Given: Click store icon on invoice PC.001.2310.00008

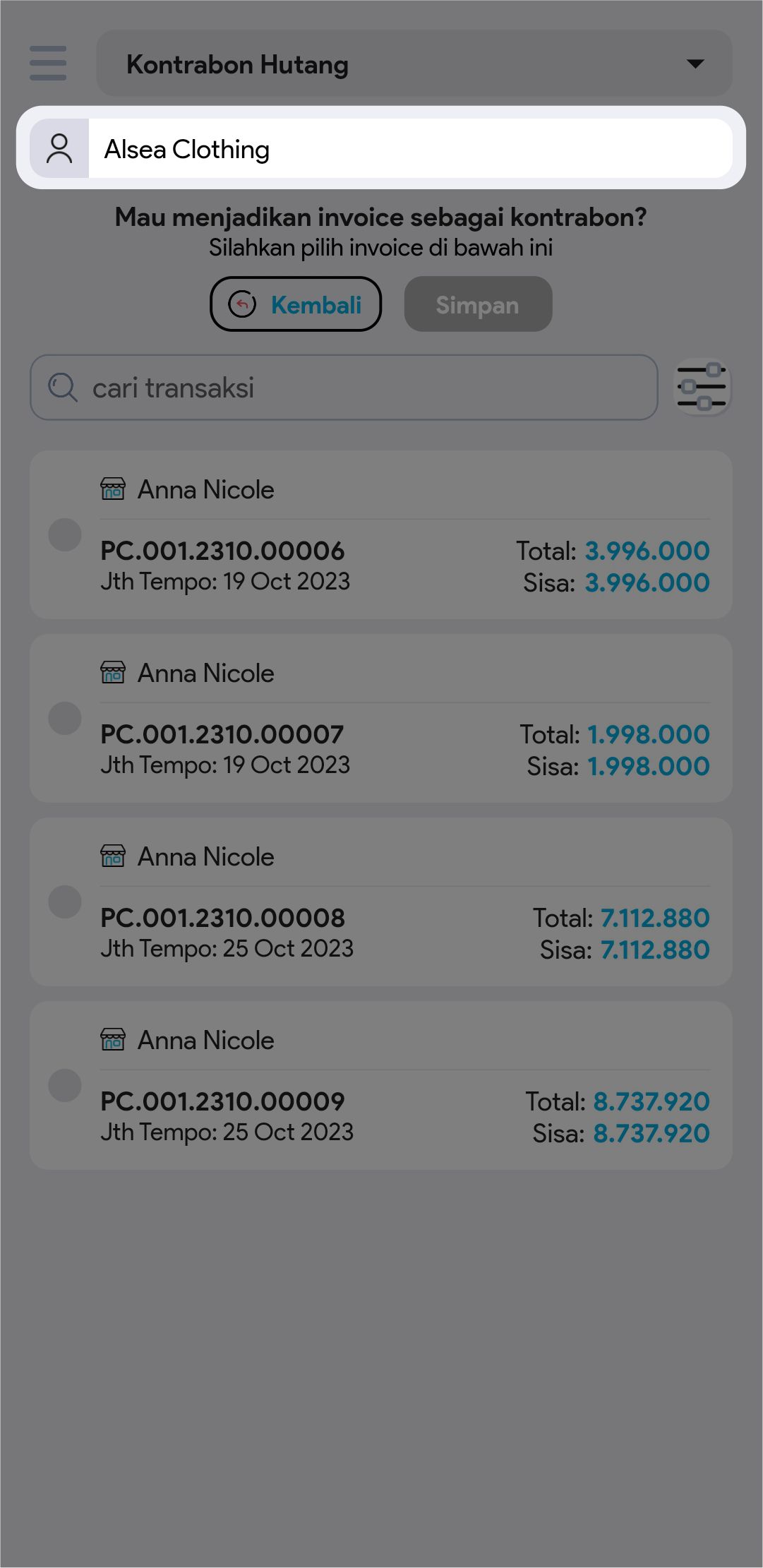Looking at the screenshot, I should [113, 856].
